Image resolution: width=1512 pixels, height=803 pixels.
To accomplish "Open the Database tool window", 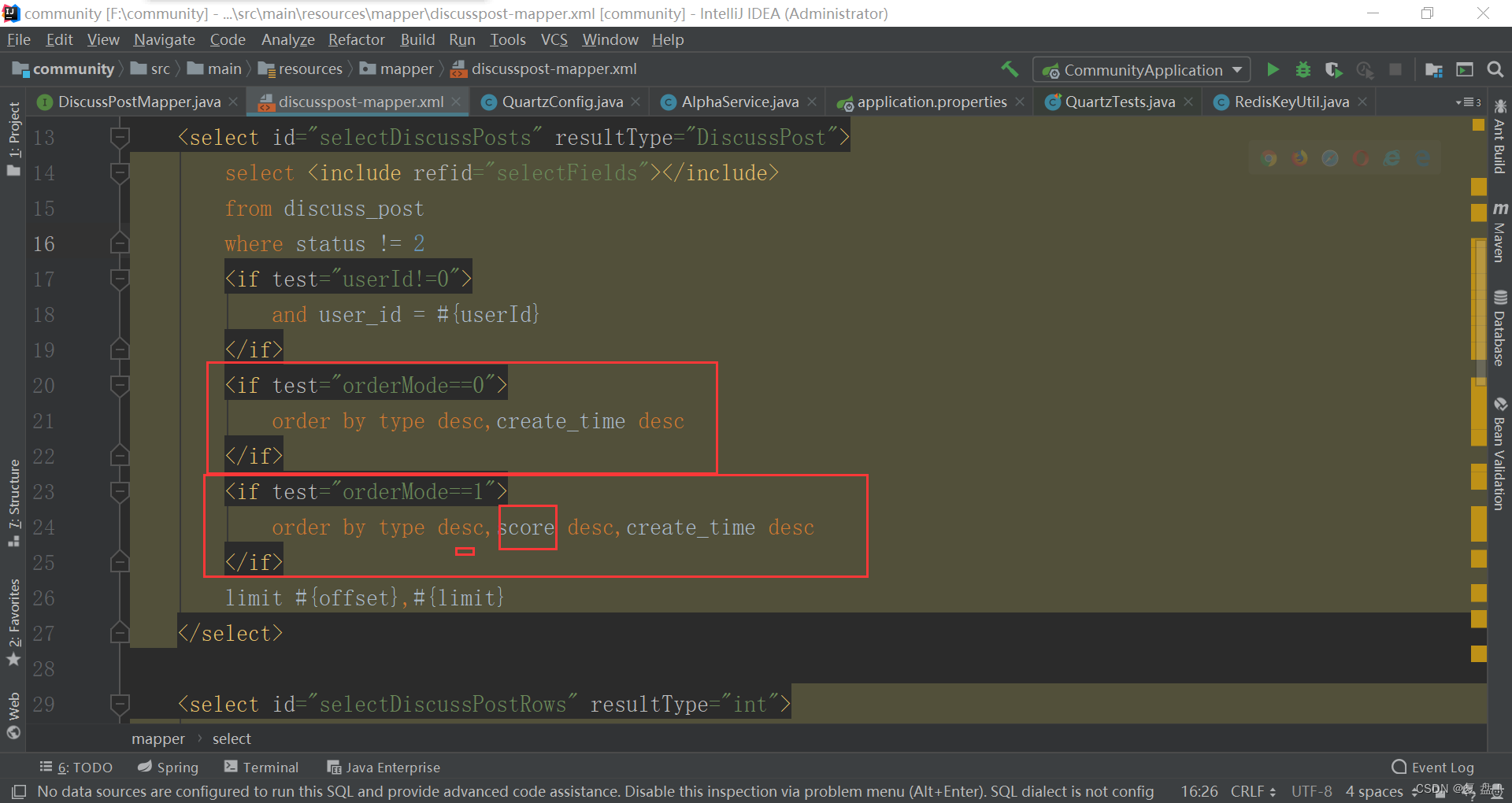I will (x=1499, y=328).
